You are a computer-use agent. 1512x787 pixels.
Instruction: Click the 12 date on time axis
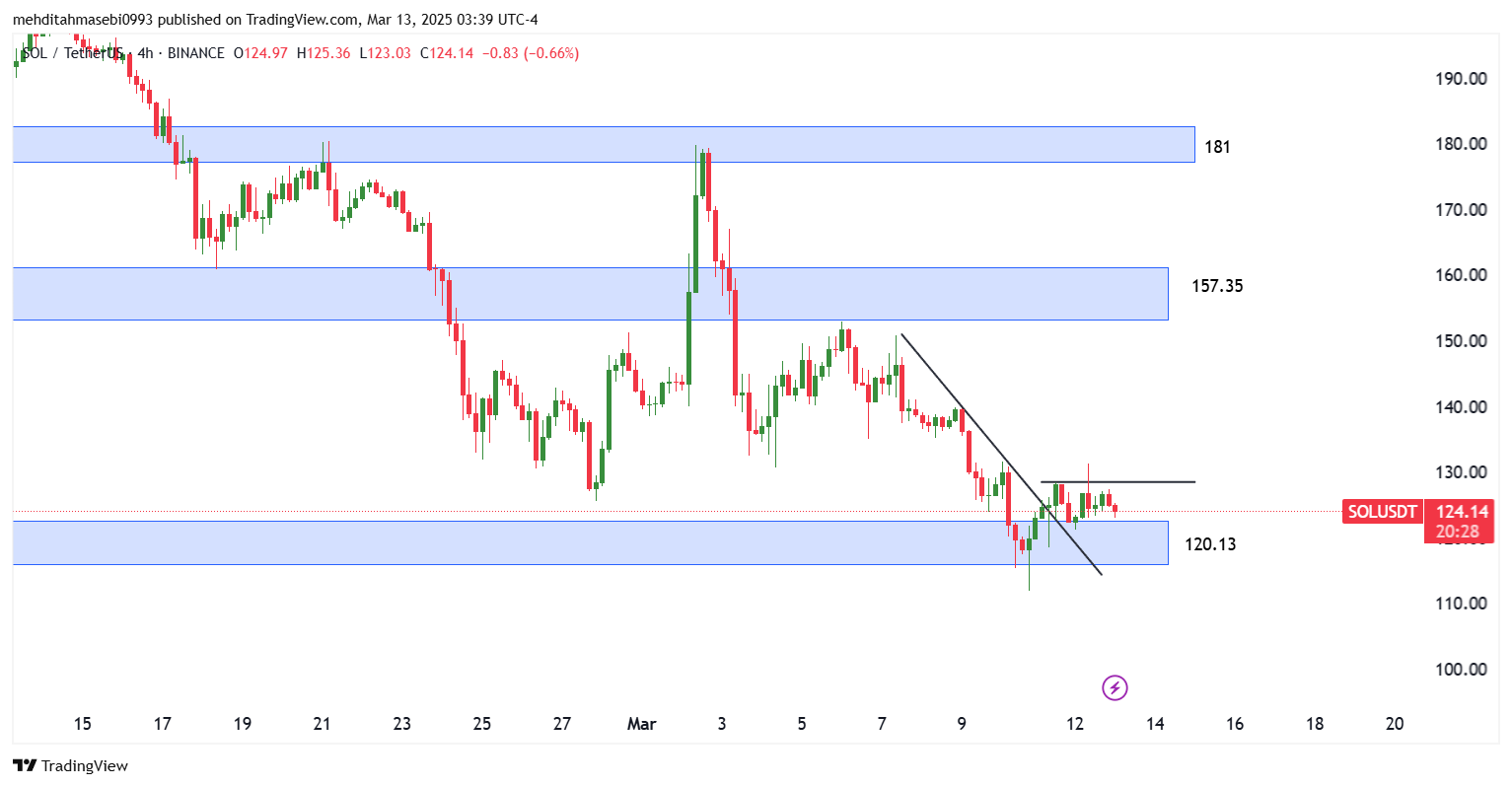(x=1075, y=724)
